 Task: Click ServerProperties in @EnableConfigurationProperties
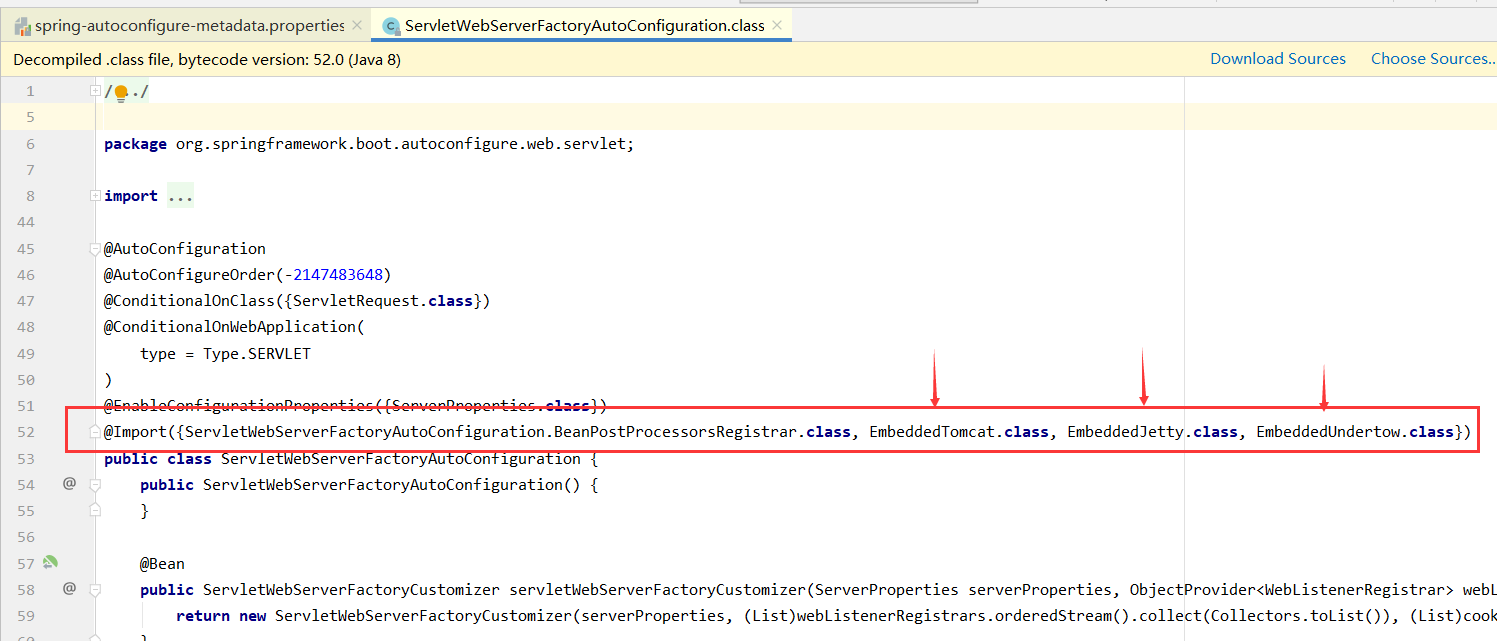tap(465, 405)
